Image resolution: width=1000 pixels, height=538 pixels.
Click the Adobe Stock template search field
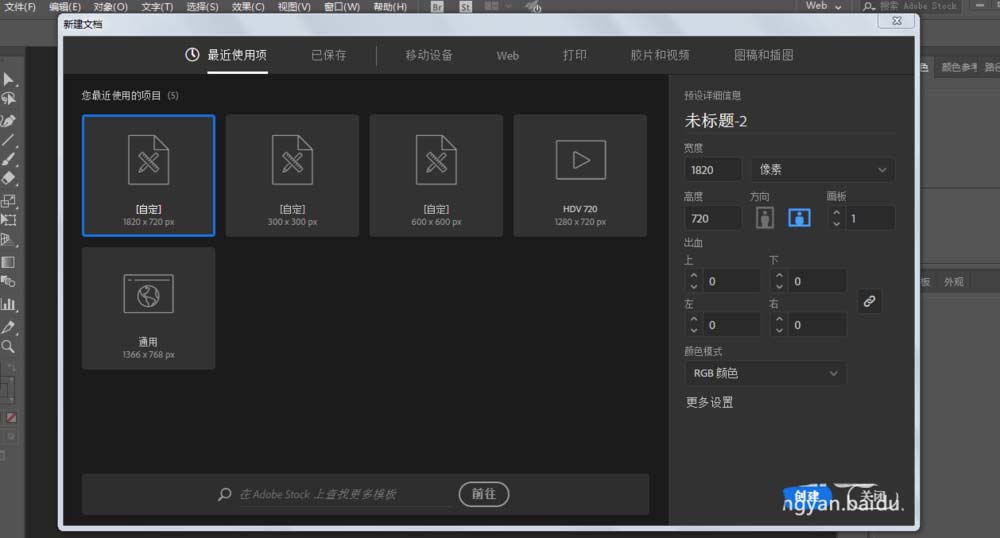[344, 494]
